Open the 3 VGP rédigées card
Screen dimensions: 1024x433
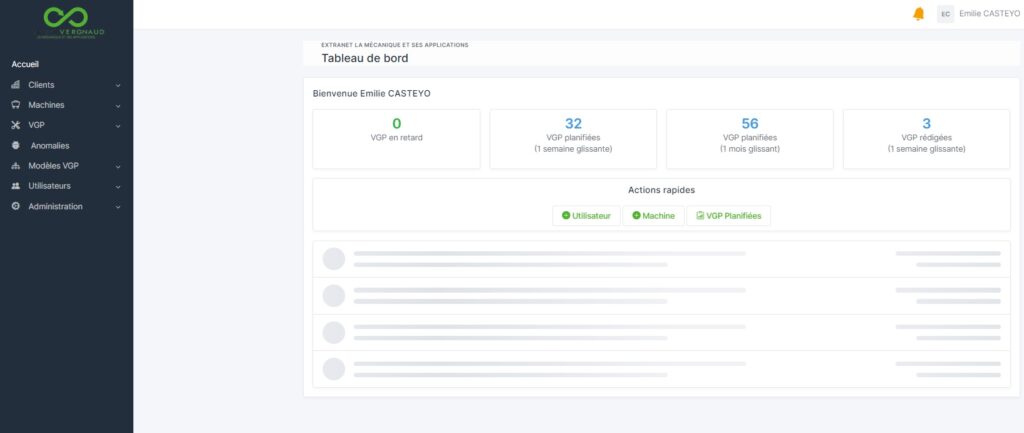[927, 139]
